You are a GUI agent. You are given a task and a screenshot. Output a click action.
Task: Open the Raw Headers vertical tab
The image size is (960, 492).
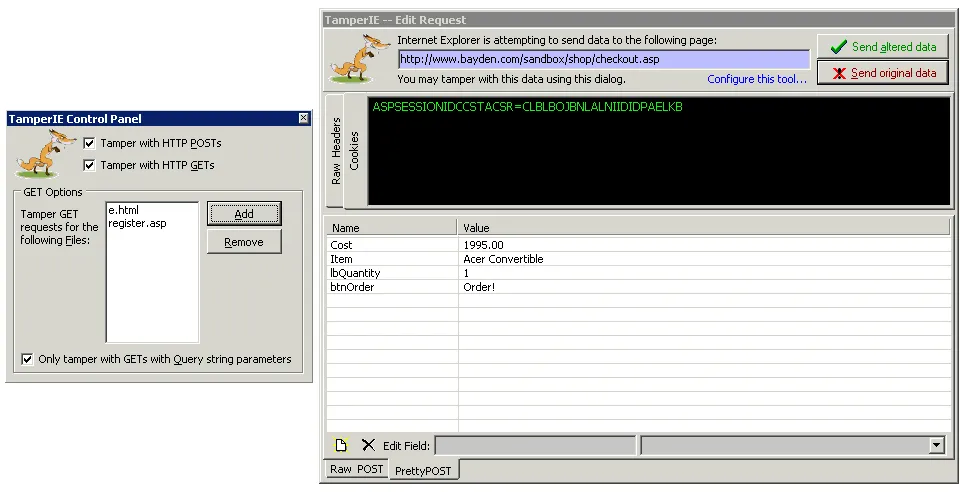coord(336,151)
